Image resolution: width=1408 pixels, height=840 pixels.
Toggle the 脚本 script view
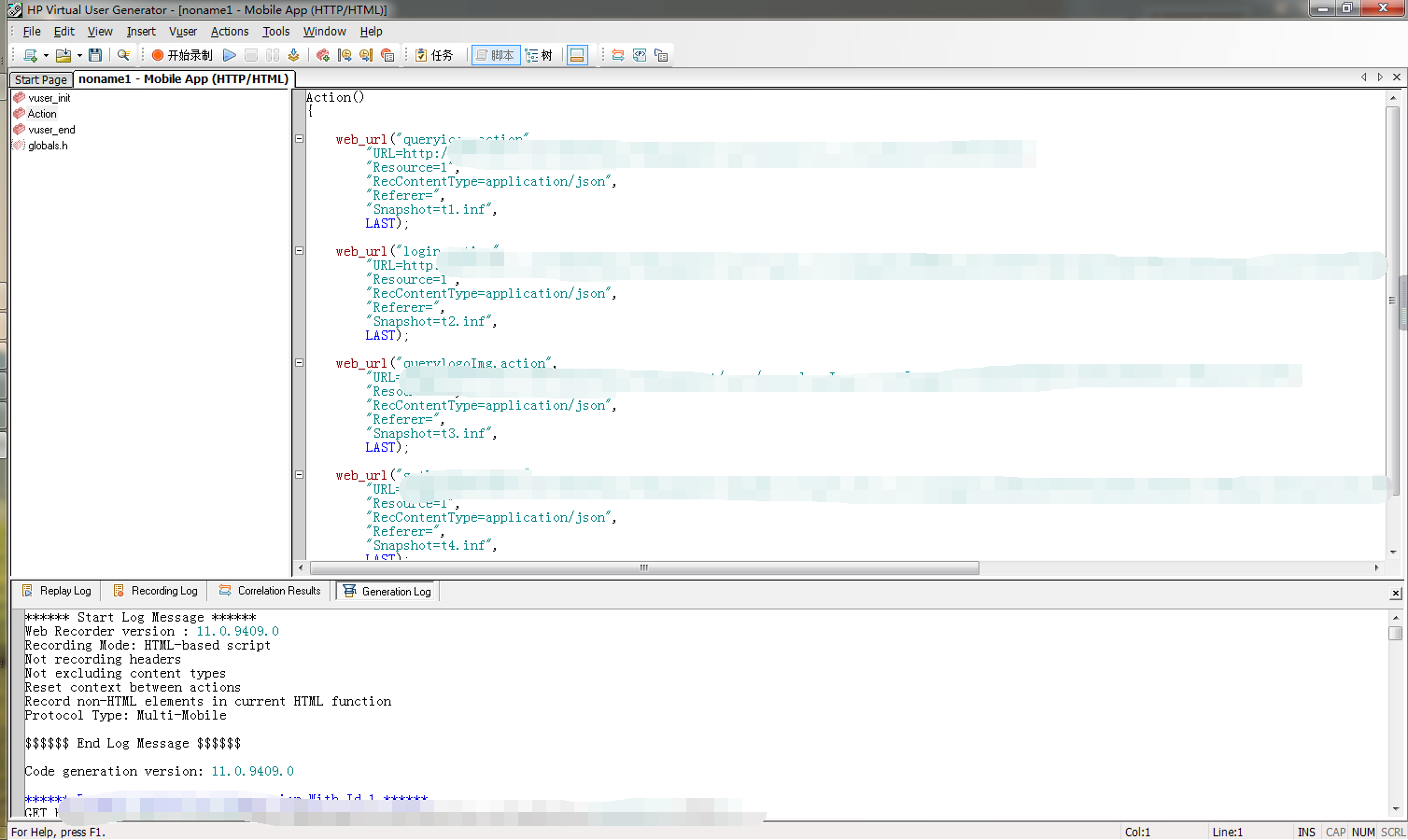pos(495,55)
